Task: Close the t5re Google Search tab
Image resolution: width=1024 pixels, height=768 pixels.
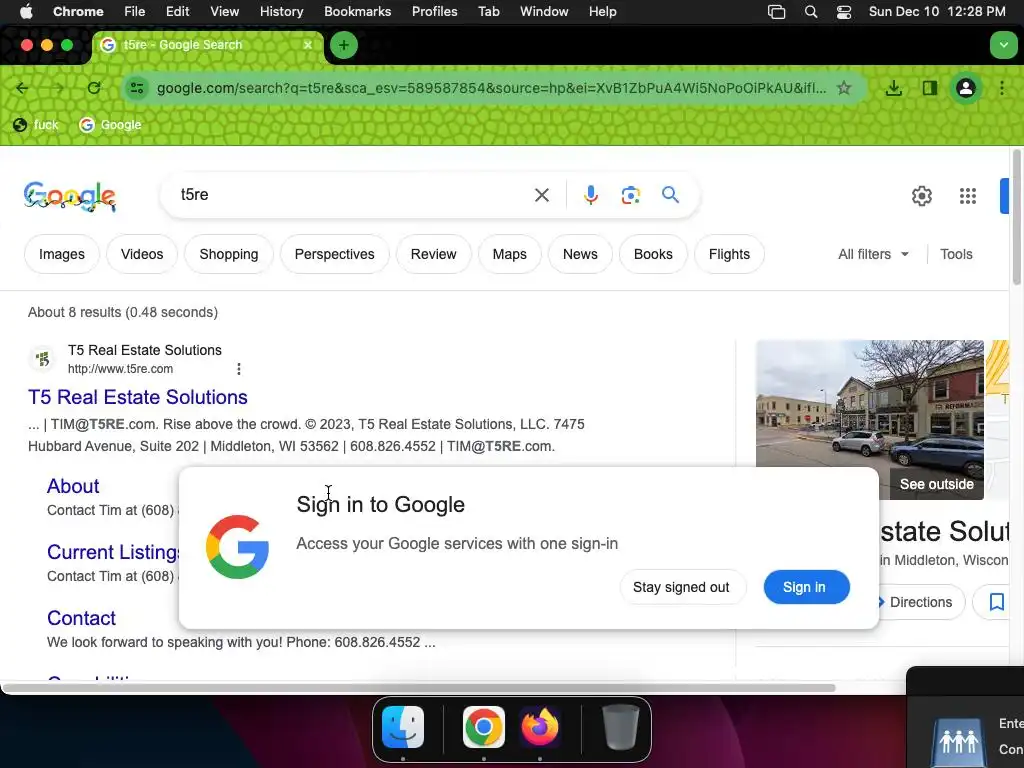Action: pos(308,45)
